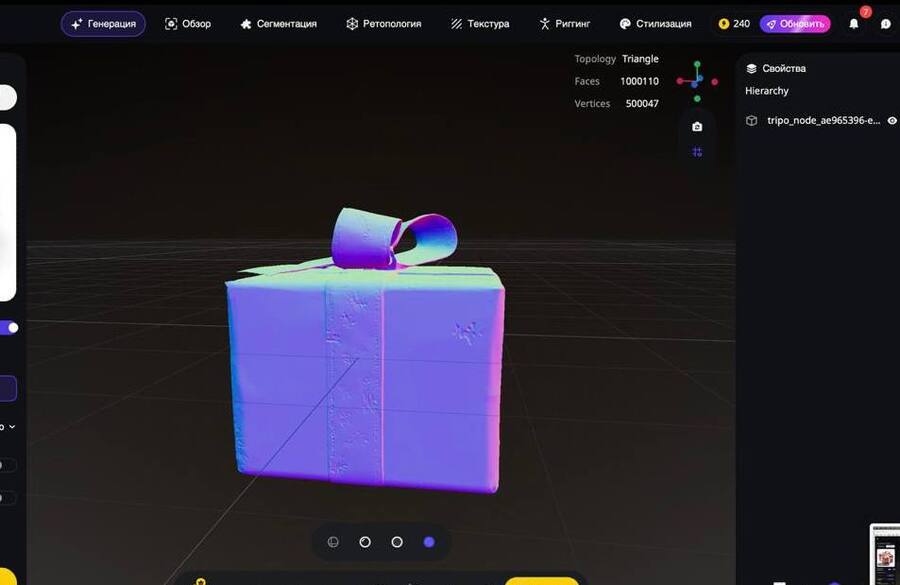The width and height of the screenshot is (900, 585).
Task: Click the left red axis dot on the gizmo
Action: coord(680,81)
